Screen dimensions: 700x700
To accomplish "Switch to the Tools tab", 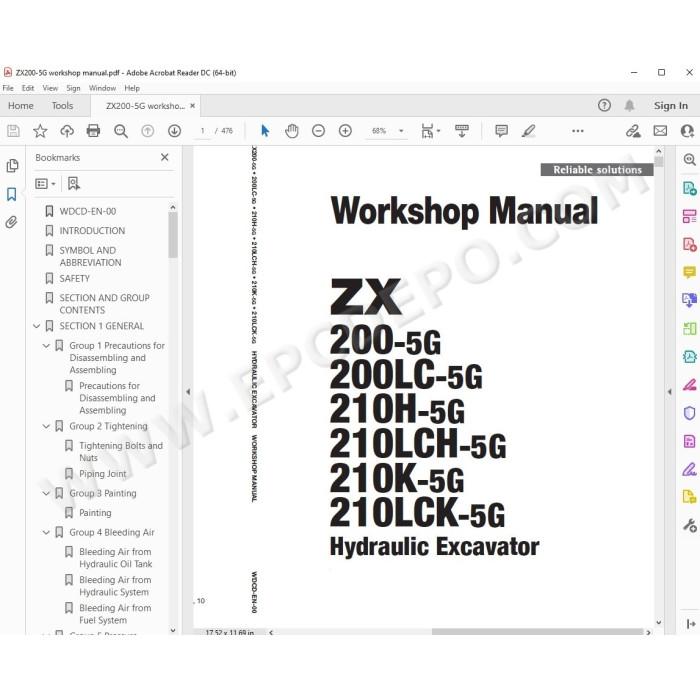I will coord(62,106).
